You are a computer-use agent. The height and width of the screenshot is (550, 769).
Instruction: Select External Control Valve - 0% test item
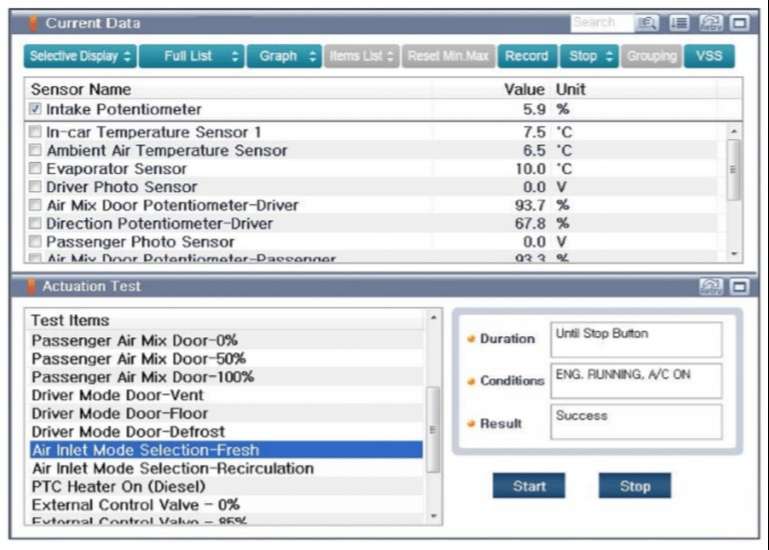226,505
